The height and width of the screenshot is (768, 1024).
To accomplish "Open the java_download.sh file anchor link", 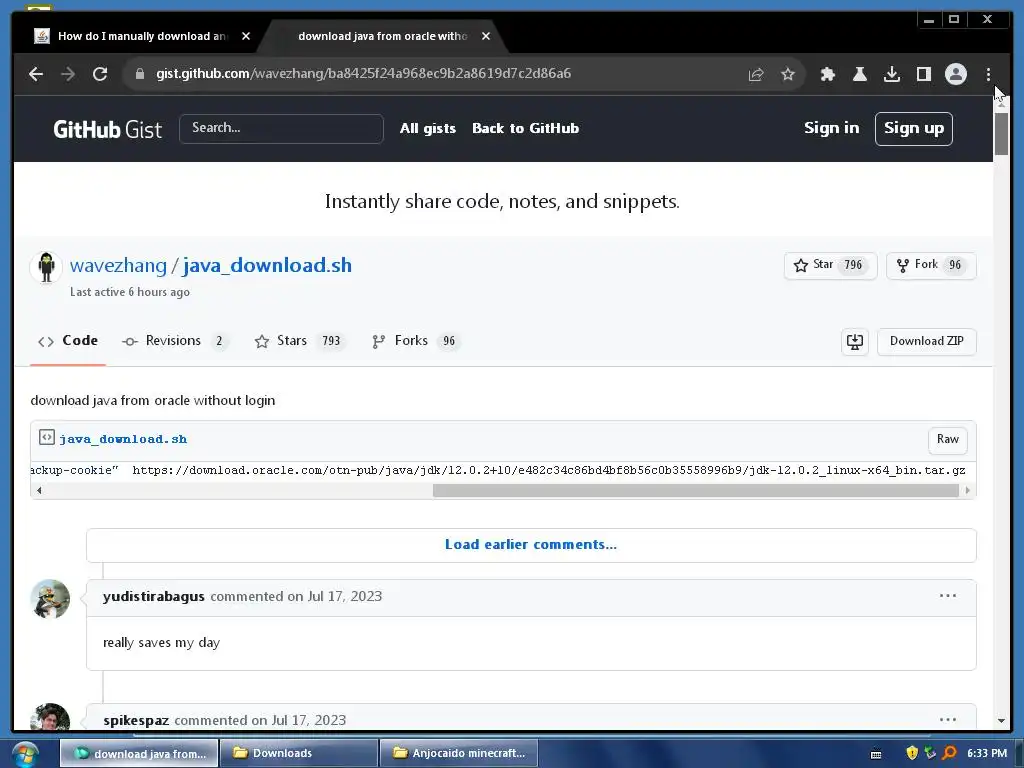I will coord(123,439).
